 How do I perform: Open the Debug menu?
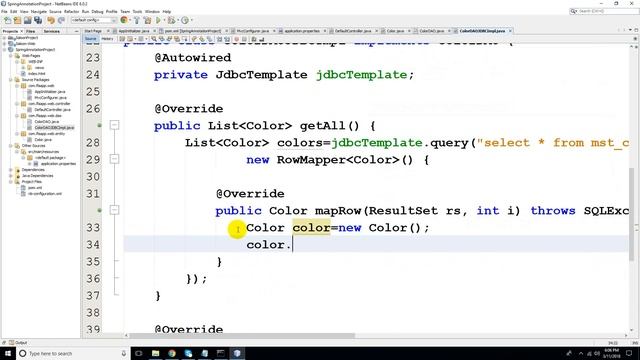tap(97, 11)
